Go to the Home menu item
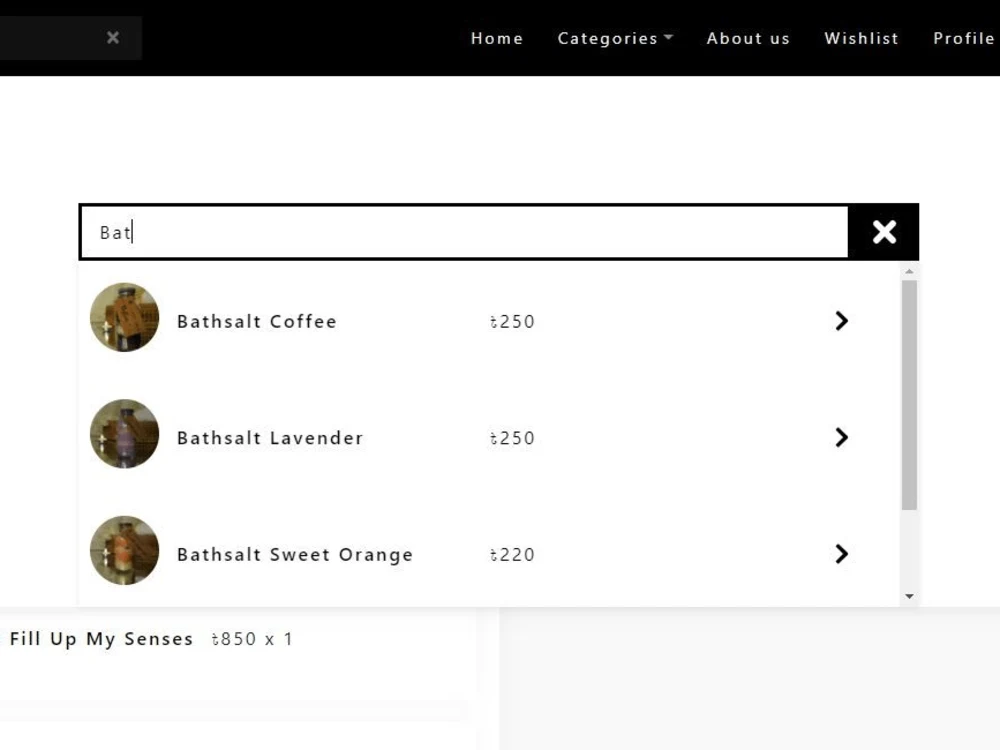The width and height of the screenshot is (1000, 750). pyautogui.click(x=497, y=38)
